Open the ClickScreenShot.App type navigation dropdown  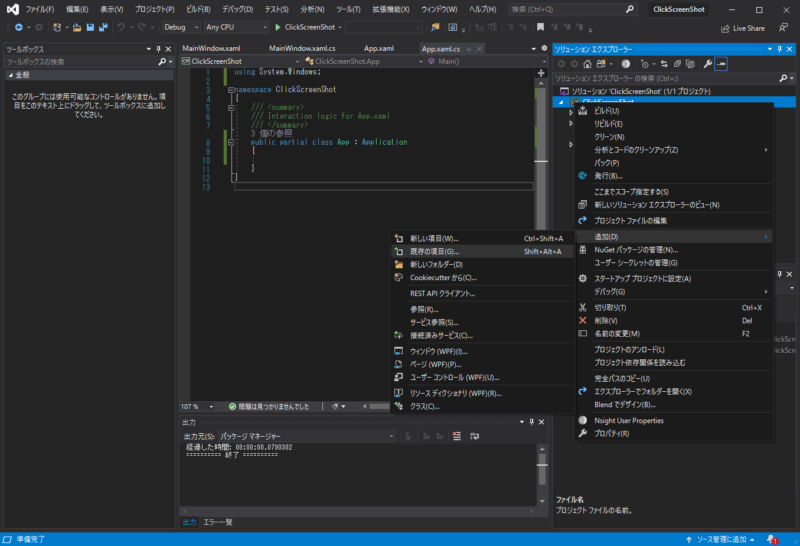pyautogui.click(x=363, y=61)
